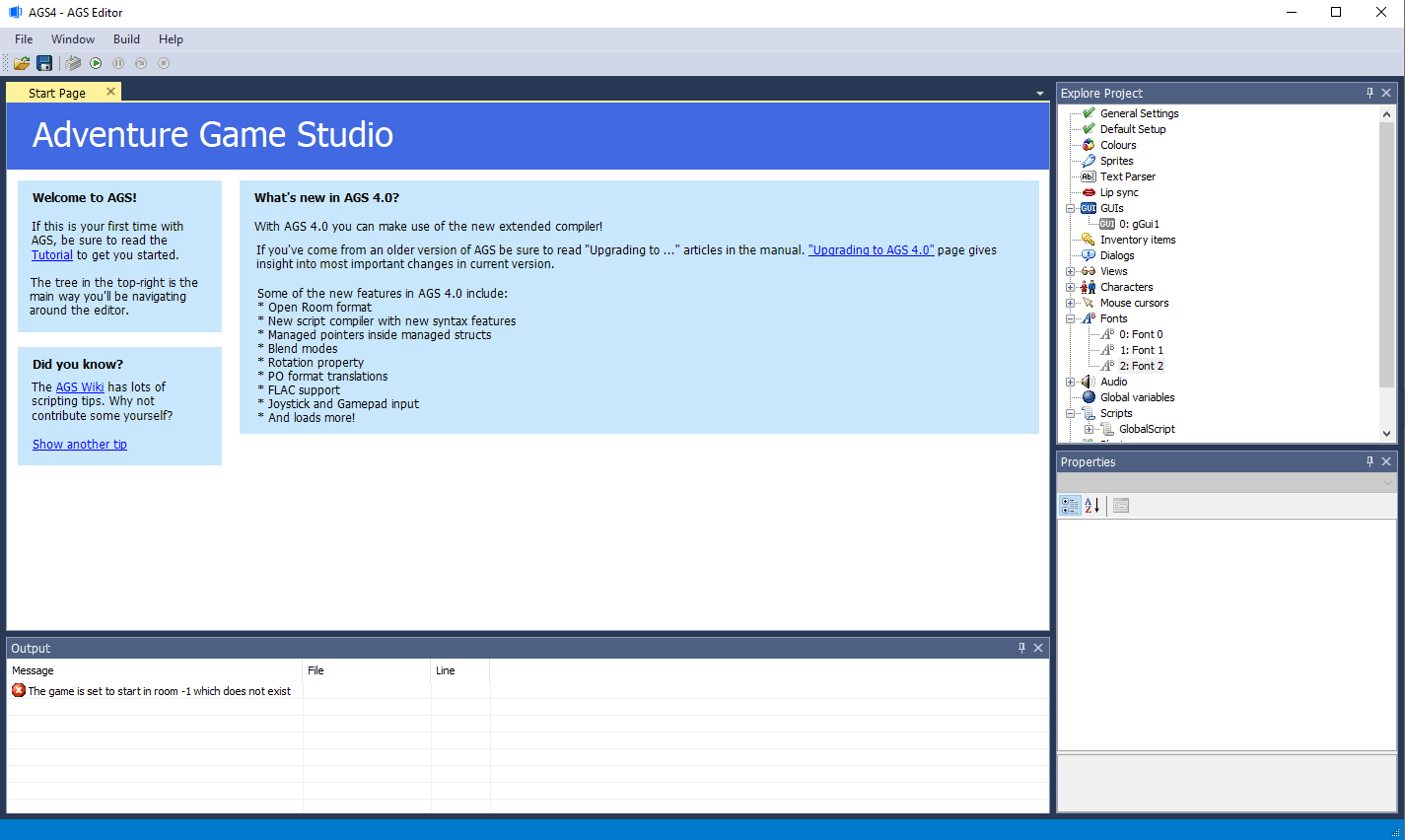Click Show another tip link

pyautogui.click(x=80, y=445)
